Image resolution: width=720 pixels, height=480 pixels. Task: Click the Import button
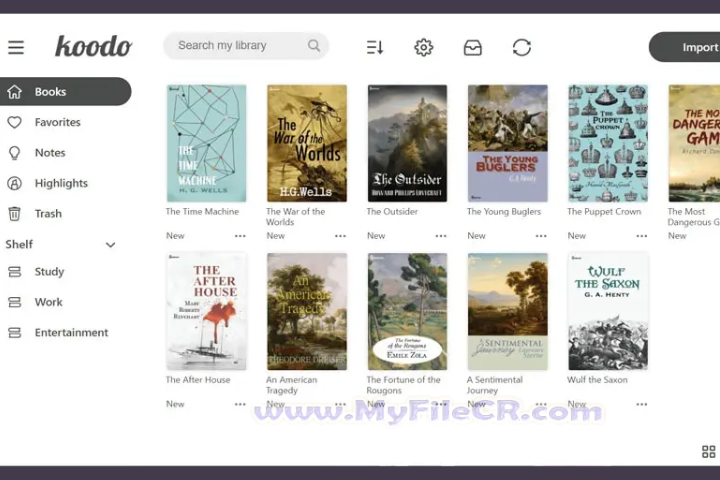coord(684,47)
